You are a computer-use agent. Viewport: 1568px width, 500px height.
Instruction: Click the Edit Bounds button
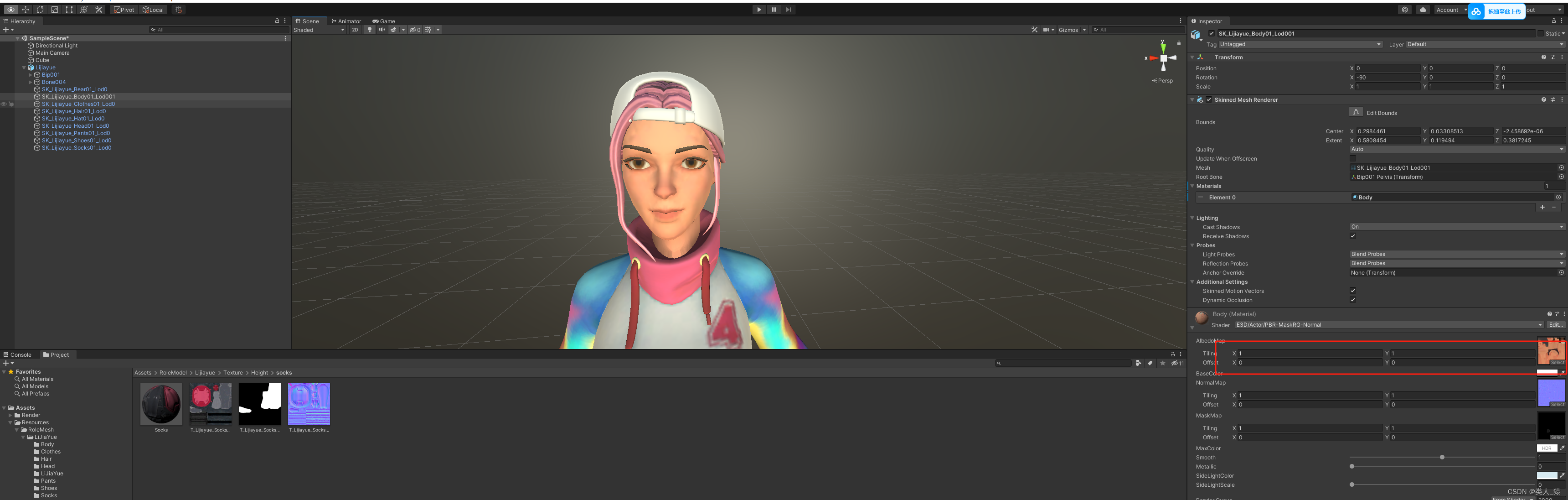(1356, 112)
